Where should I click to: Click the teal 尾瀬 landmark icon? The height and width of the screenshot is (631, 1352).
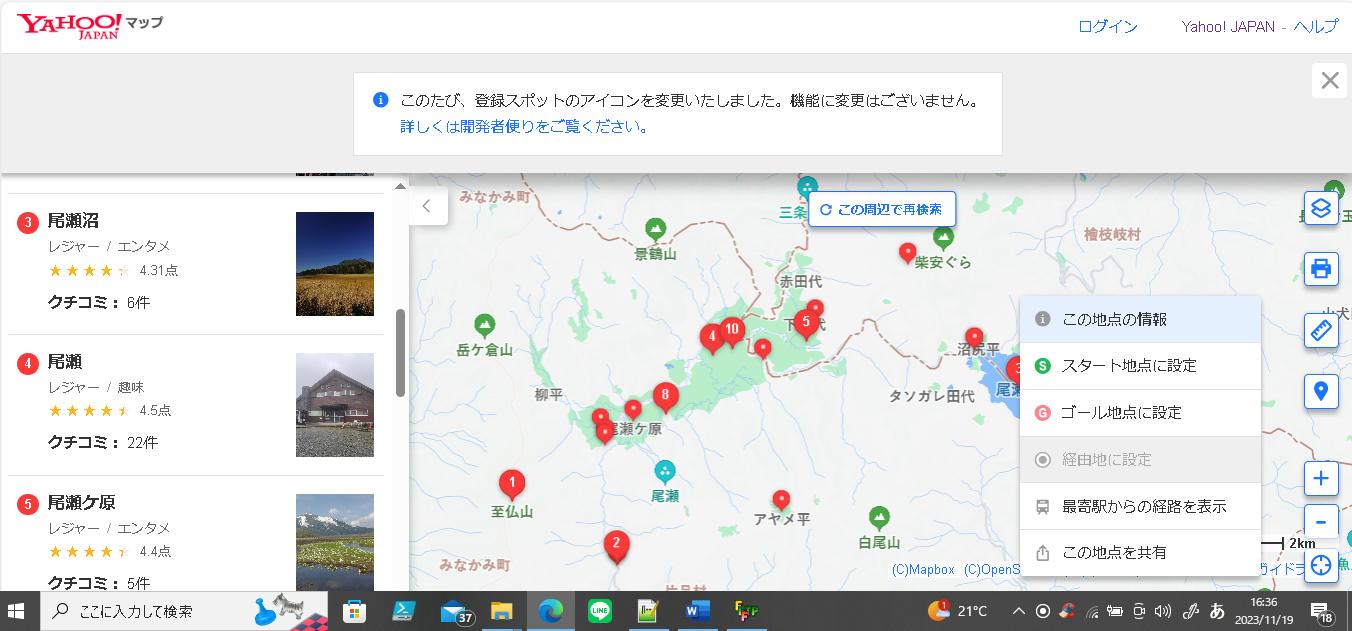665,470
